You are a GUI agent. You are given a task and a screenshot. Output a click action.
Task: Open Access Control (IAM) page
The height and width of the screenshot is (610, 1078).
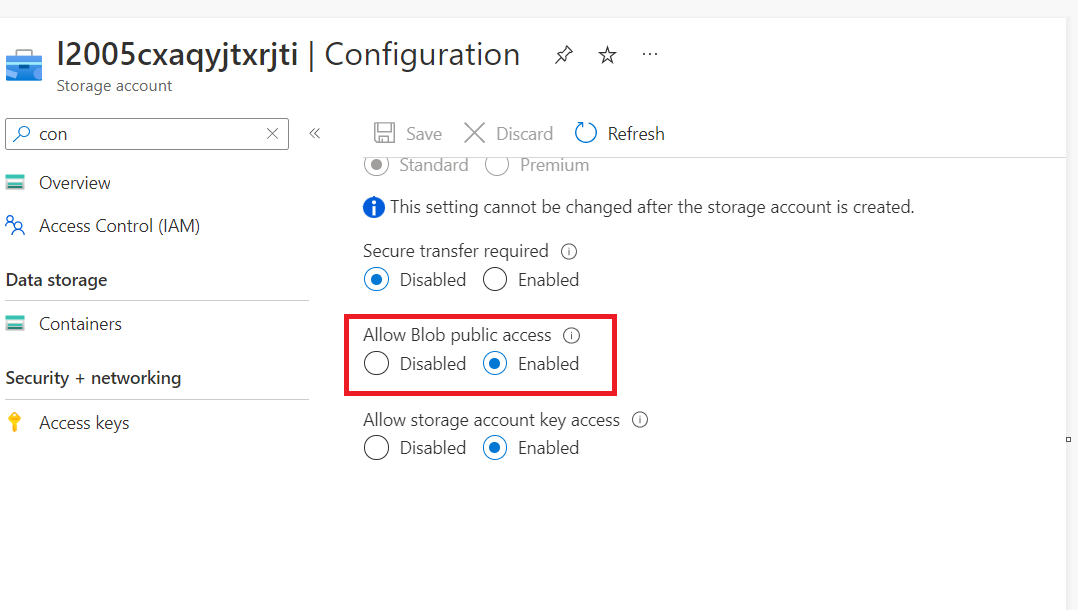click(119, 226)
